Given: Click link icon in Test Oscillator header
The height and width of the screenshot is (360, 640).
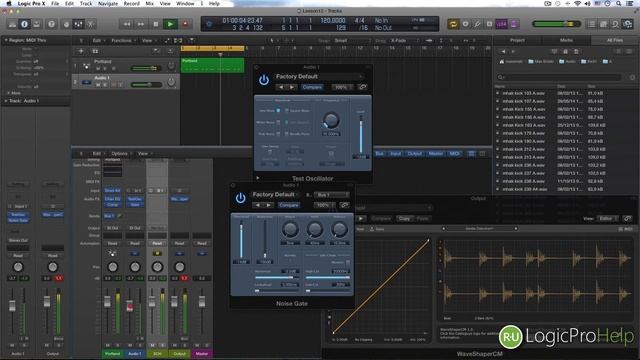Looking at the screenshot, I should coord(362,87).
